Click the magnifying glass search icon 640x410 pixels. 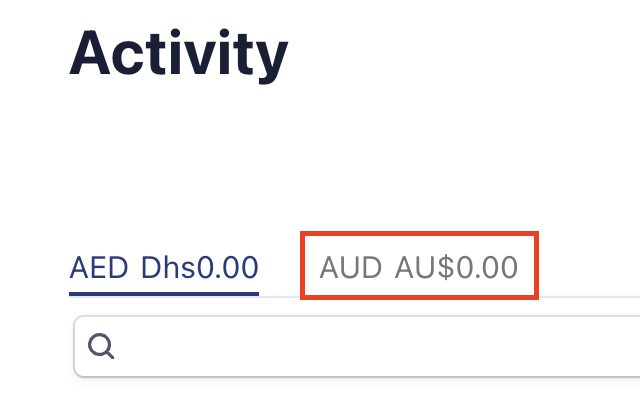tap(102, 346)
